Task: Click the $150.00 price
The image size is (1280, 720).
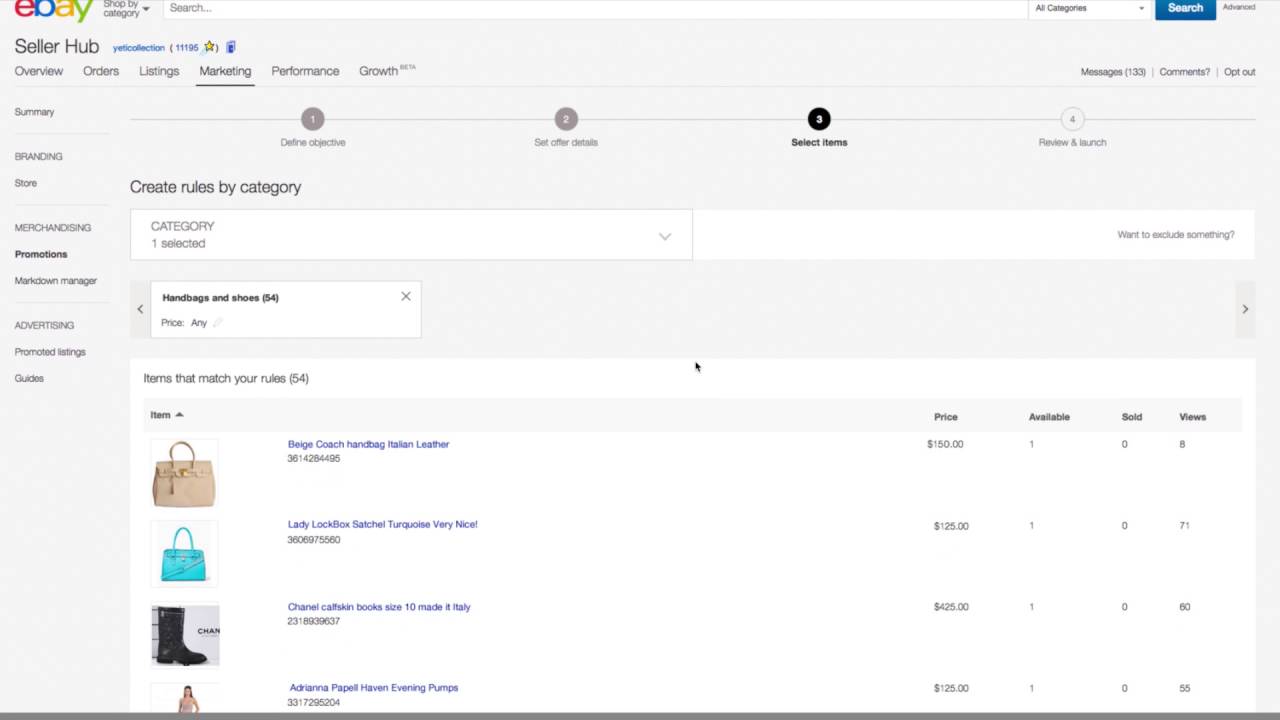Action: coord(945,444)
